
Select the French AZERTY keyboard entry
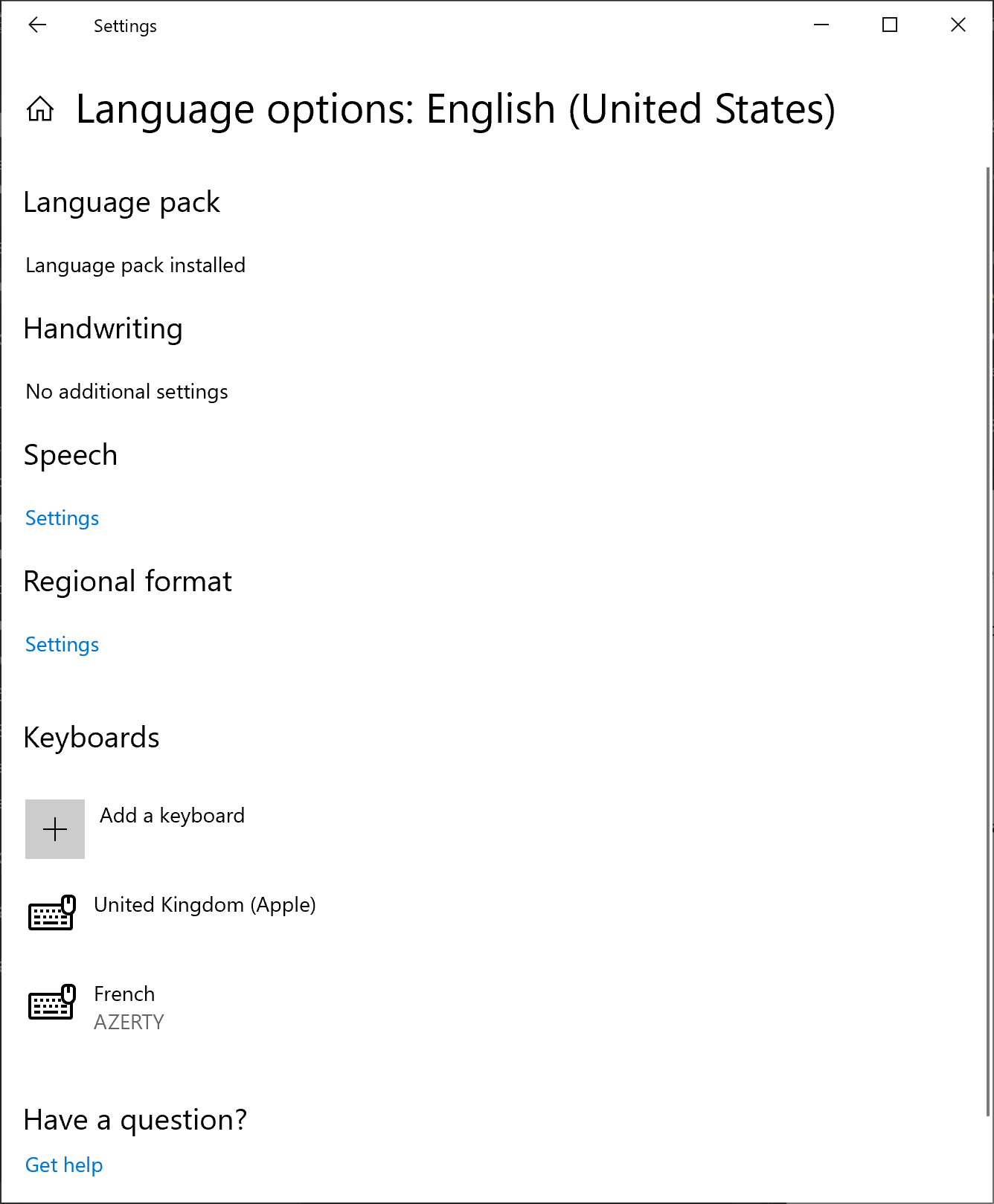pyautogui.click(x=128, y=1006)
